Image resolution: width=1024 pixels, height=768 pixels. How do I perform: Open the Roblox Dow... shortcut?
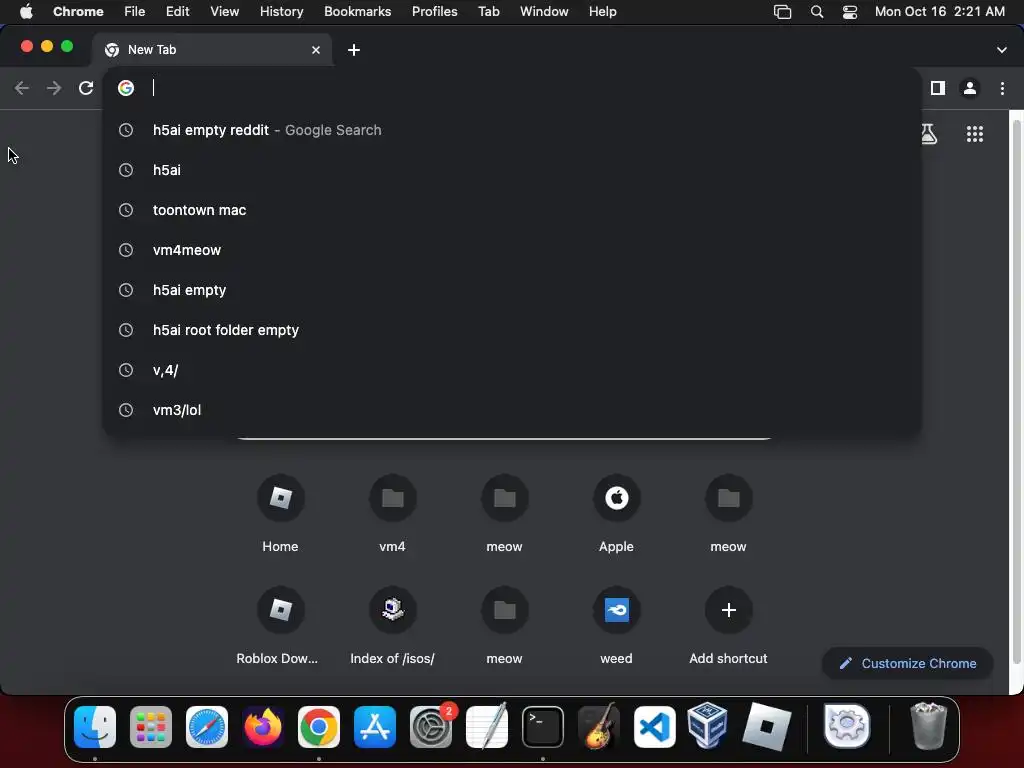[x=280, y=610]
